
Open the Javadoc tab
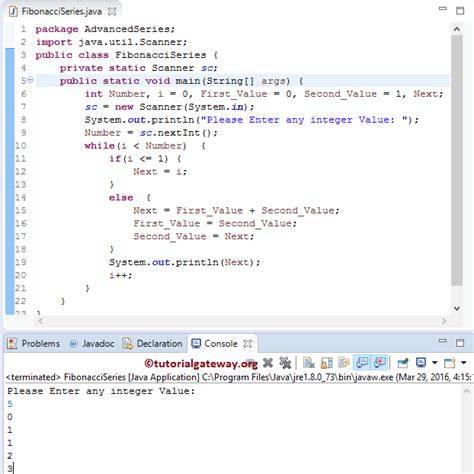[x=92, y=344]
